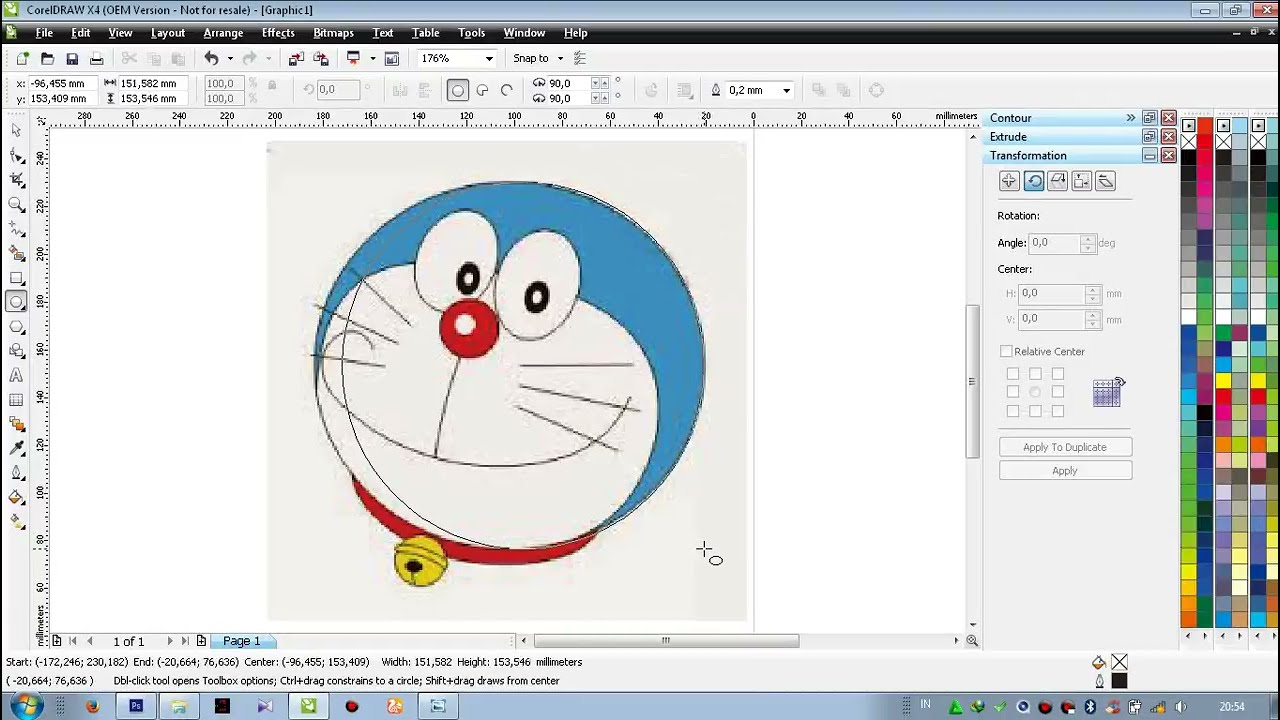Open the Tools menu

click(x=471, y=33)
